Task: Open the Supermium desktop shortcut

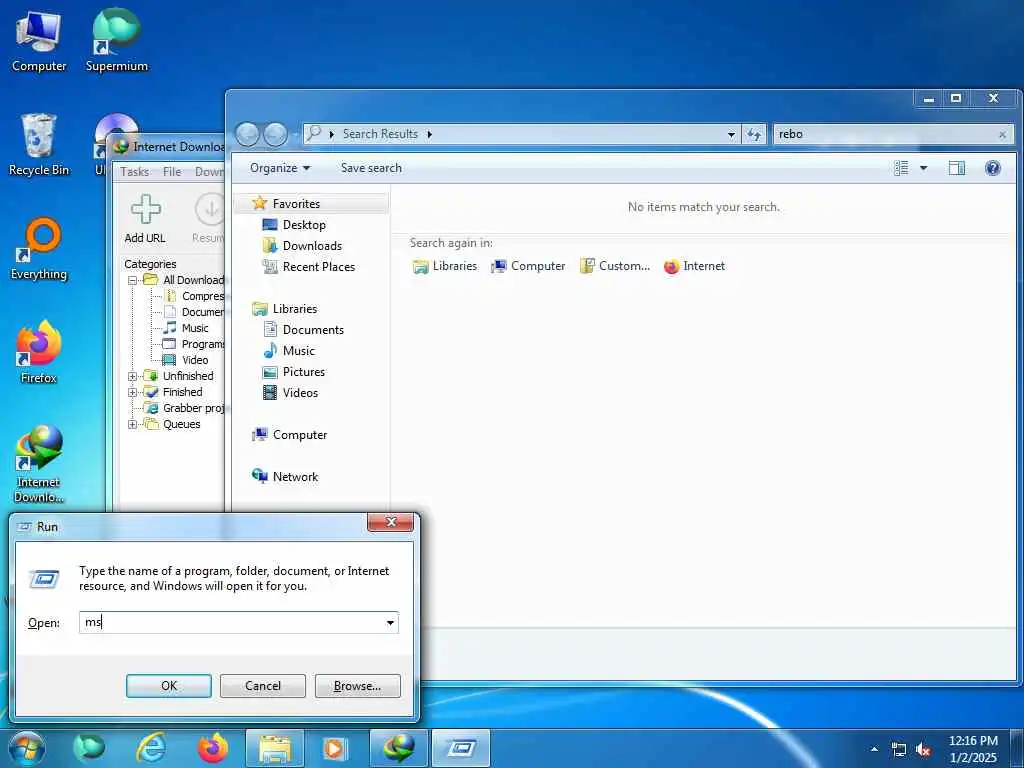Action: (x=116, y=40)
